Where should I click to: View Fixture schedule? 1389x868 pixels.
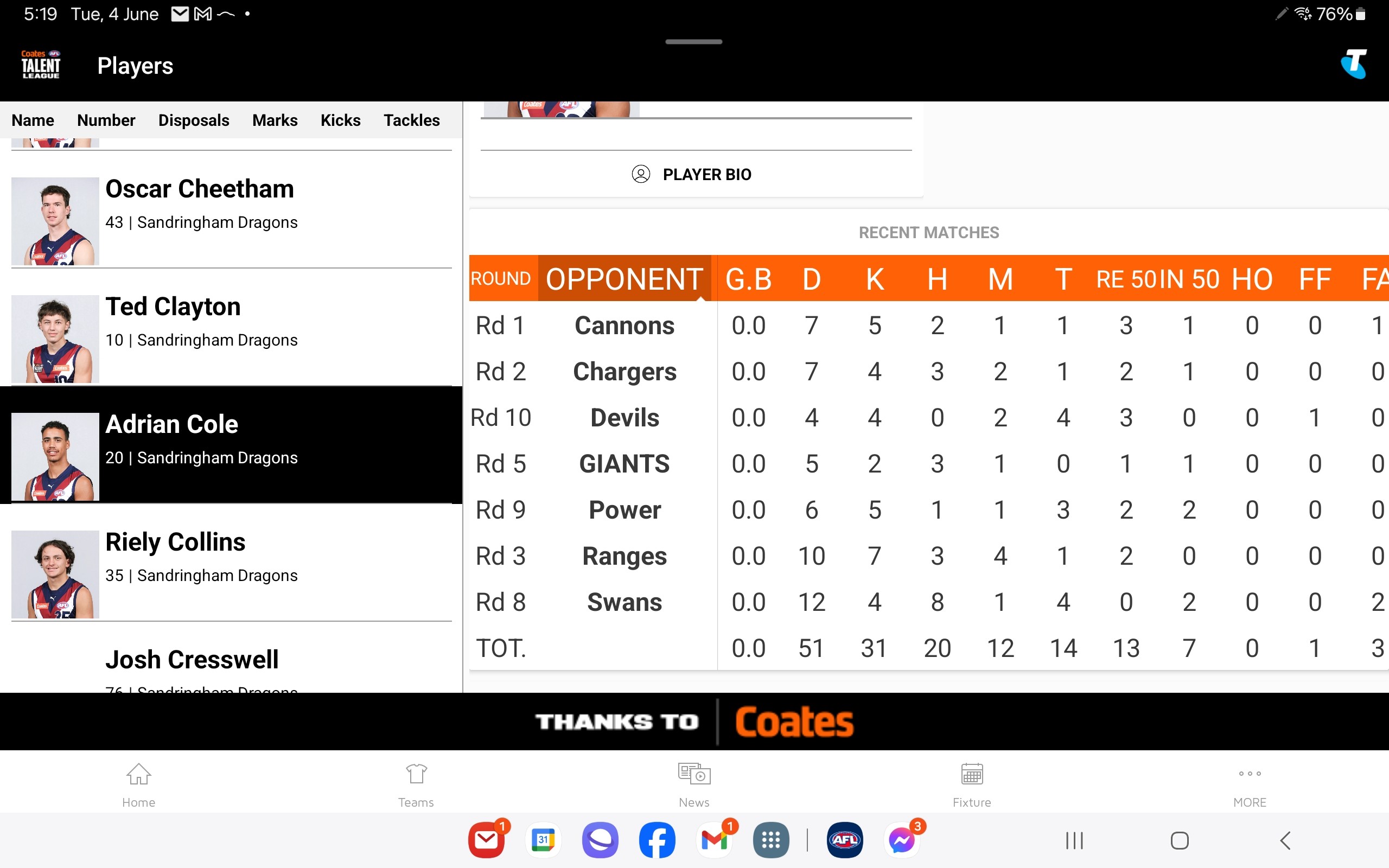pos(972,784)
